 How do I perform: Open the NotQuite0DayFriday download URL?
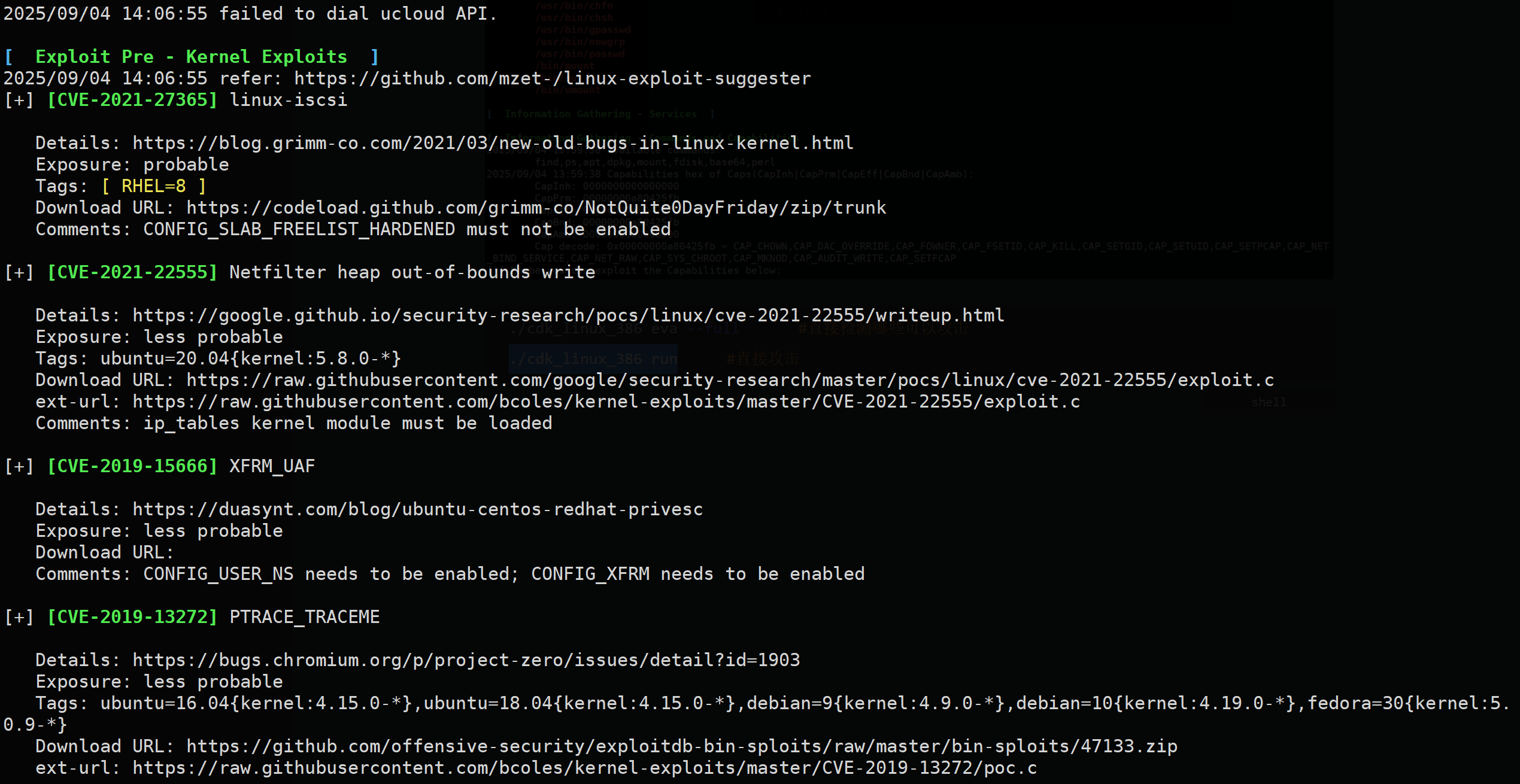click(536, 208)
